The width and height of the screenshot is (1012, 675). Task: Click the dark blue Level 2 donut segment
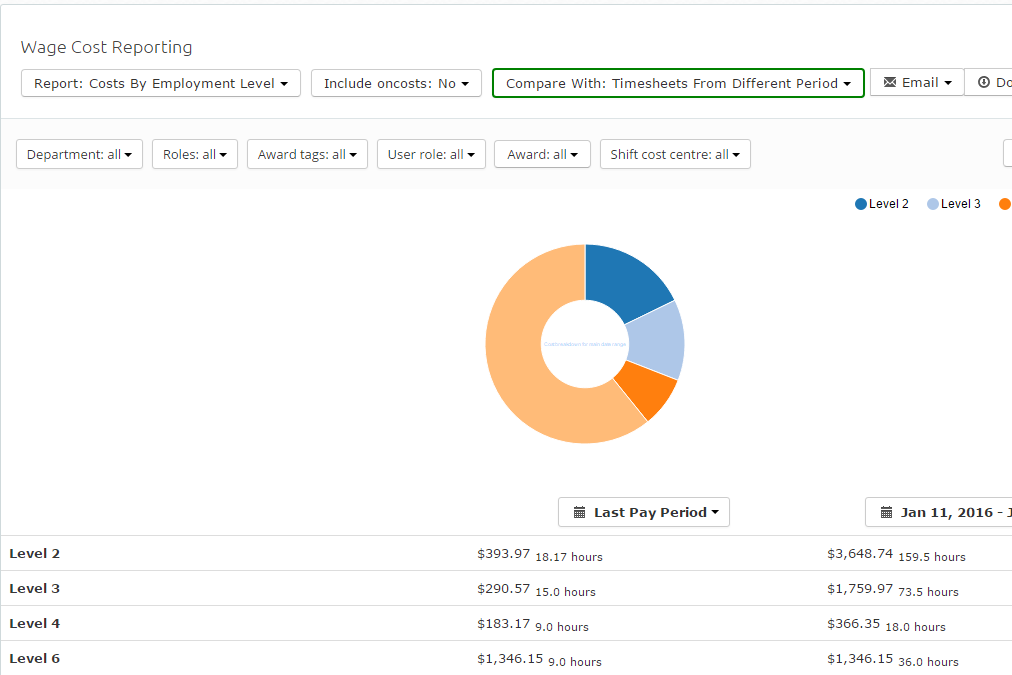coord(626,277)
